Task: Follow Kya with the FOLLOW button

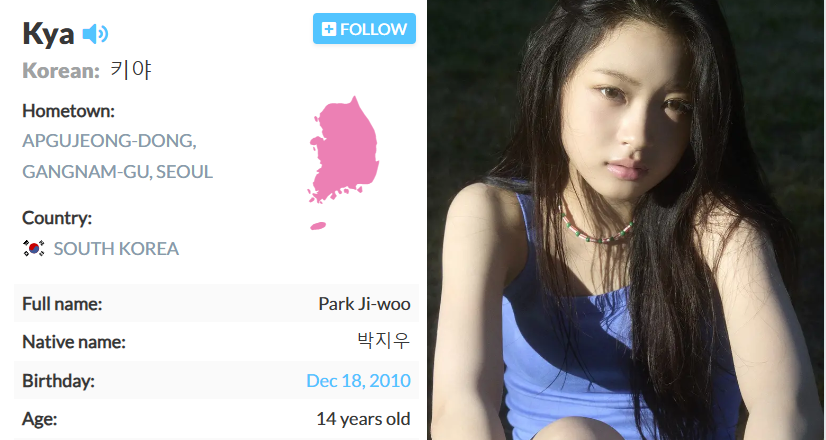Action: 364,29
